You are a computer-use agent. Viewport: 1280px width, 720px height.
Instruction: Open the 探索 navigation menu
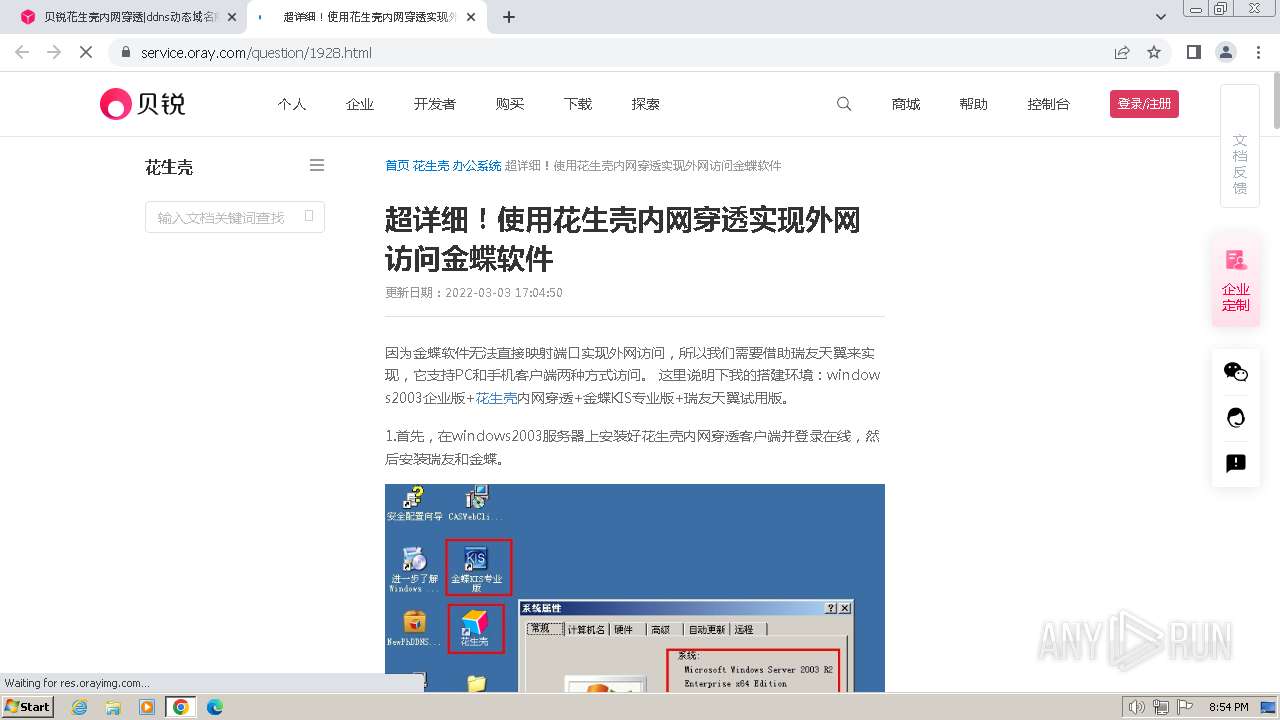(646, 104)
